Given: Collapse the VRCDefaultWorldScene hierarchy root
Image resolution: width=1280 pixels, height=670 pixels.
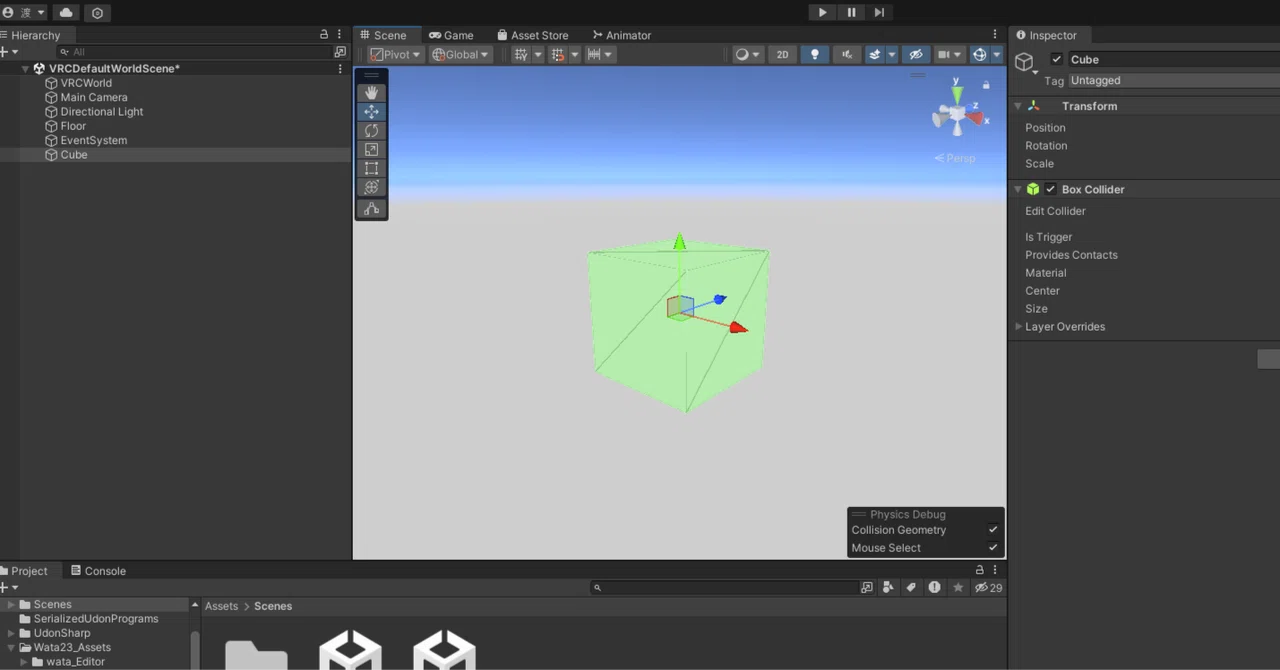Looking at the screenshot, I should 25,69.
